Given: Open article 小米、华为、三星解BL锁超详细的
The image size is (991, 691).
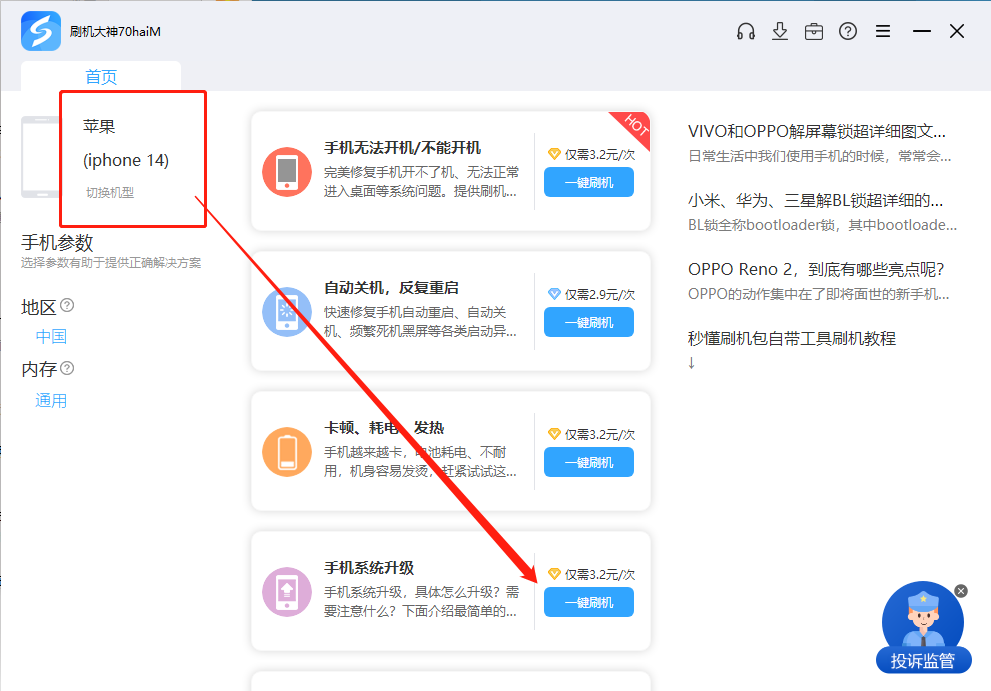Looking at the screenshot, I should pyautogui.click(x=815, y=201).
